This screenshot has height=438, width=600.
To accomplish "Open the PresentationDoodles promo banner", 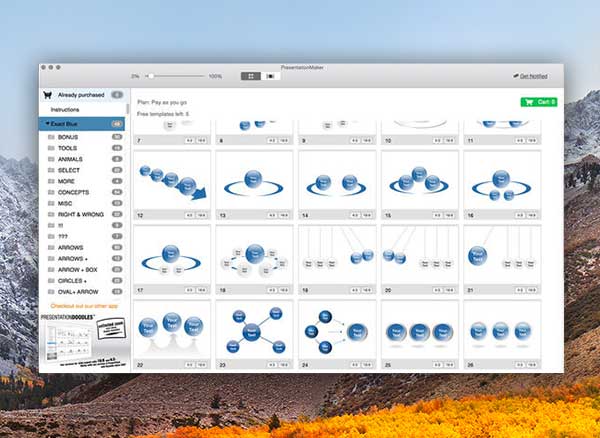I will (x=84, y=340).
